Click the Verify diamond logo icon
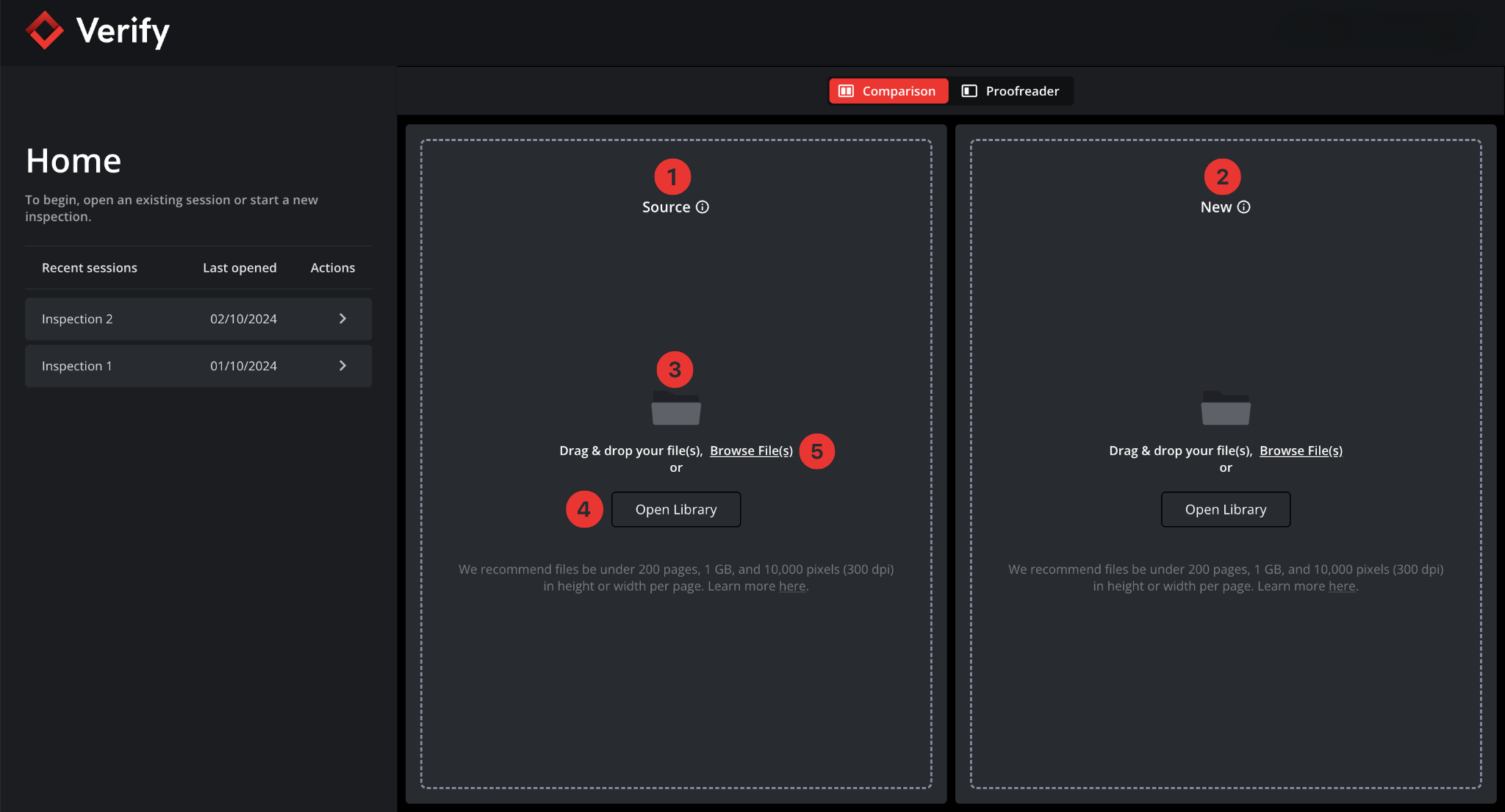The height and width of the screenshot is (812, 1505). (x=45, y=30)
